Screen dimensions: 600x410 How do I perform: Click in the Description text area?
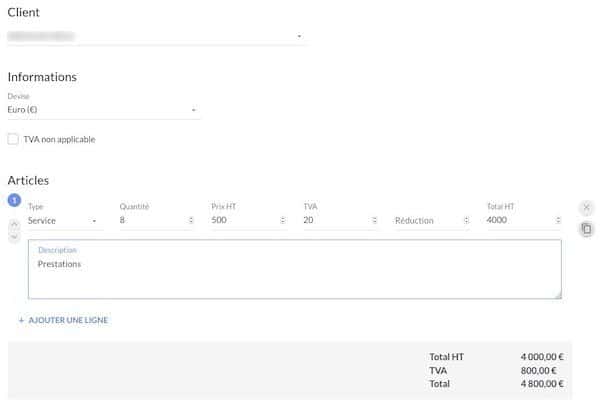coord(295,269)
